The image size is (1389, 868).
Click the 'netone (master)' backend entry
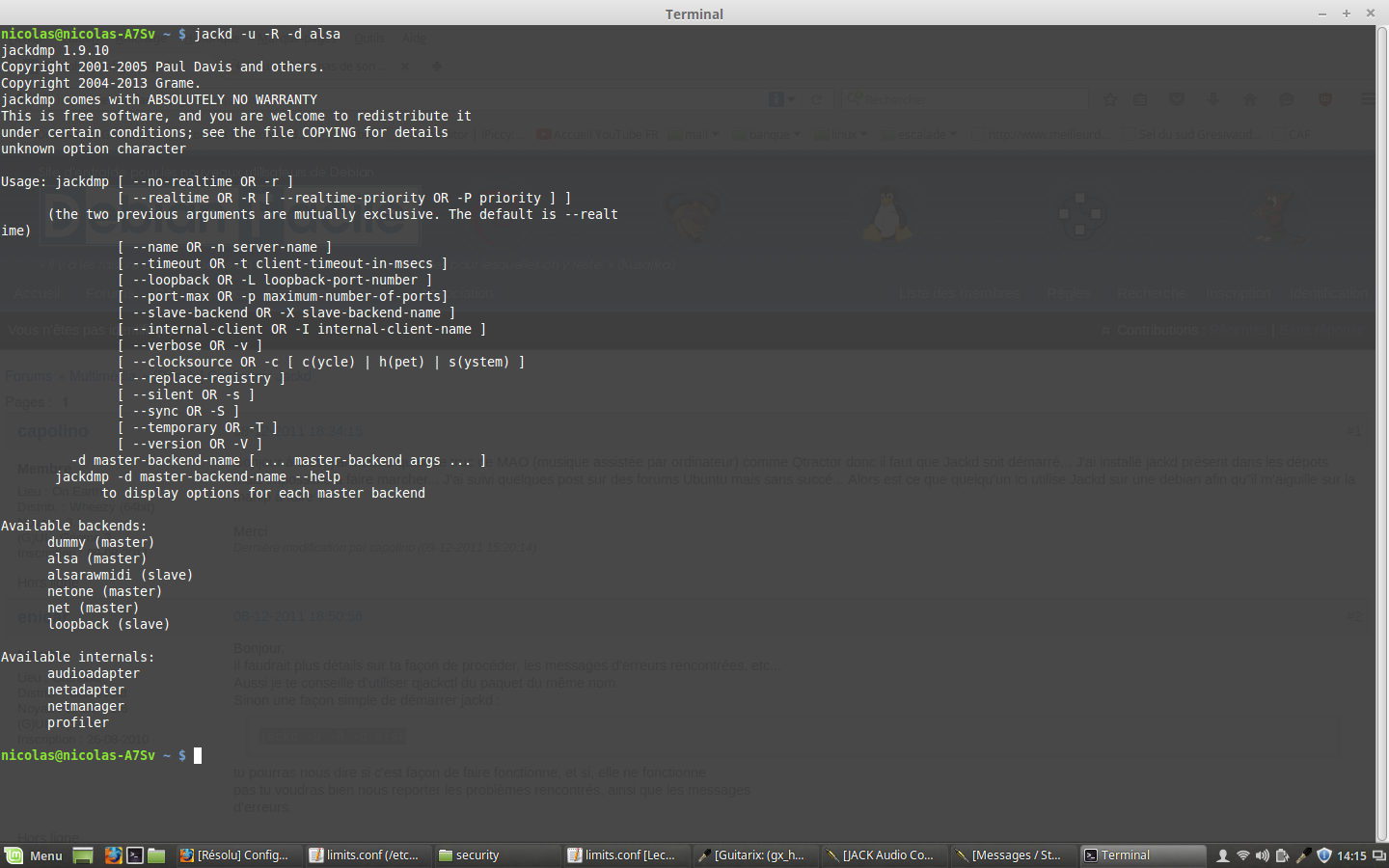click(105, 591)
